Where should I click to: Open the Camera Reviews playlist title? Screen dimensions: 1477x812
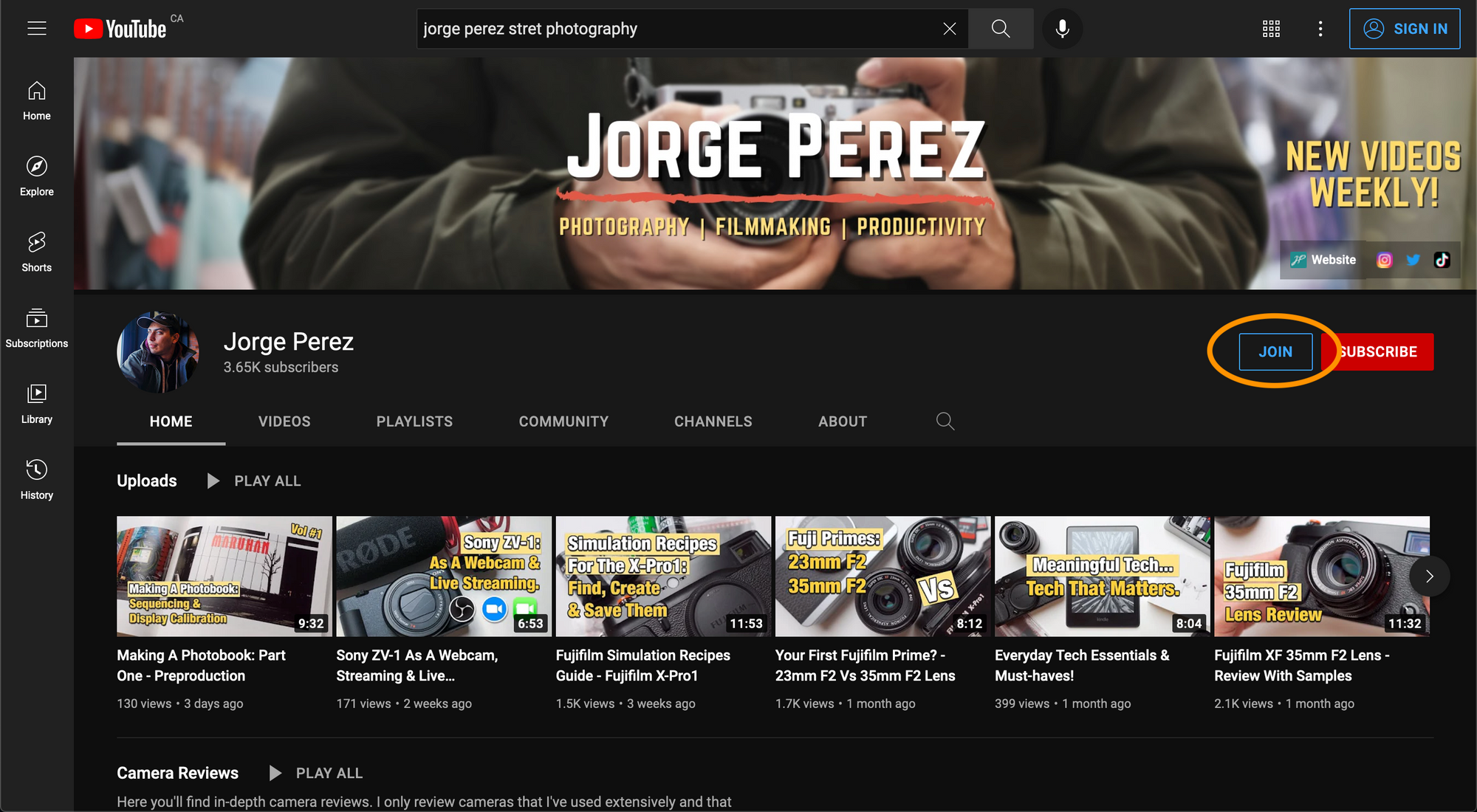pos(177,773)
